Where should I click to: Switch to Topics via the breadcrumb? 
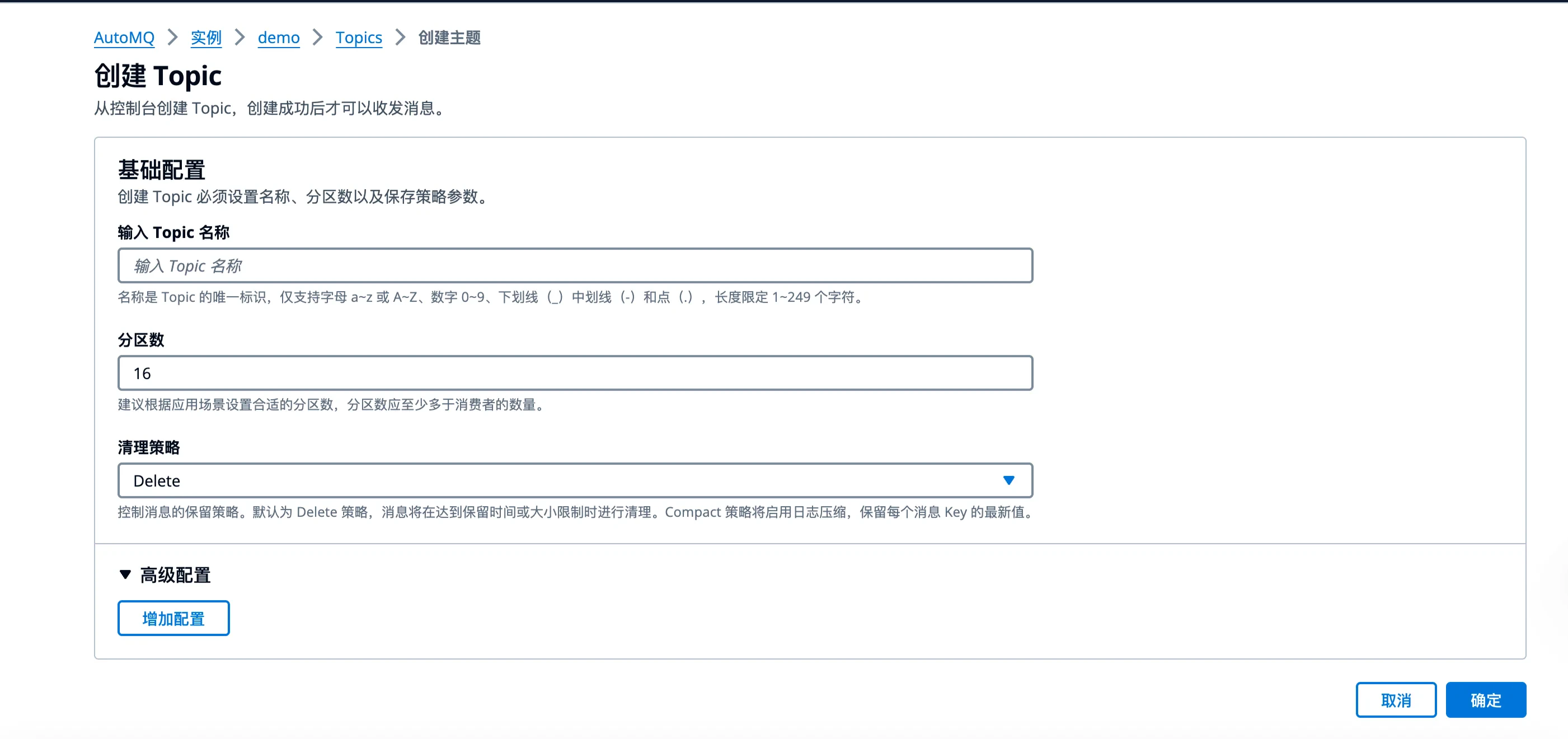[359, 37]
